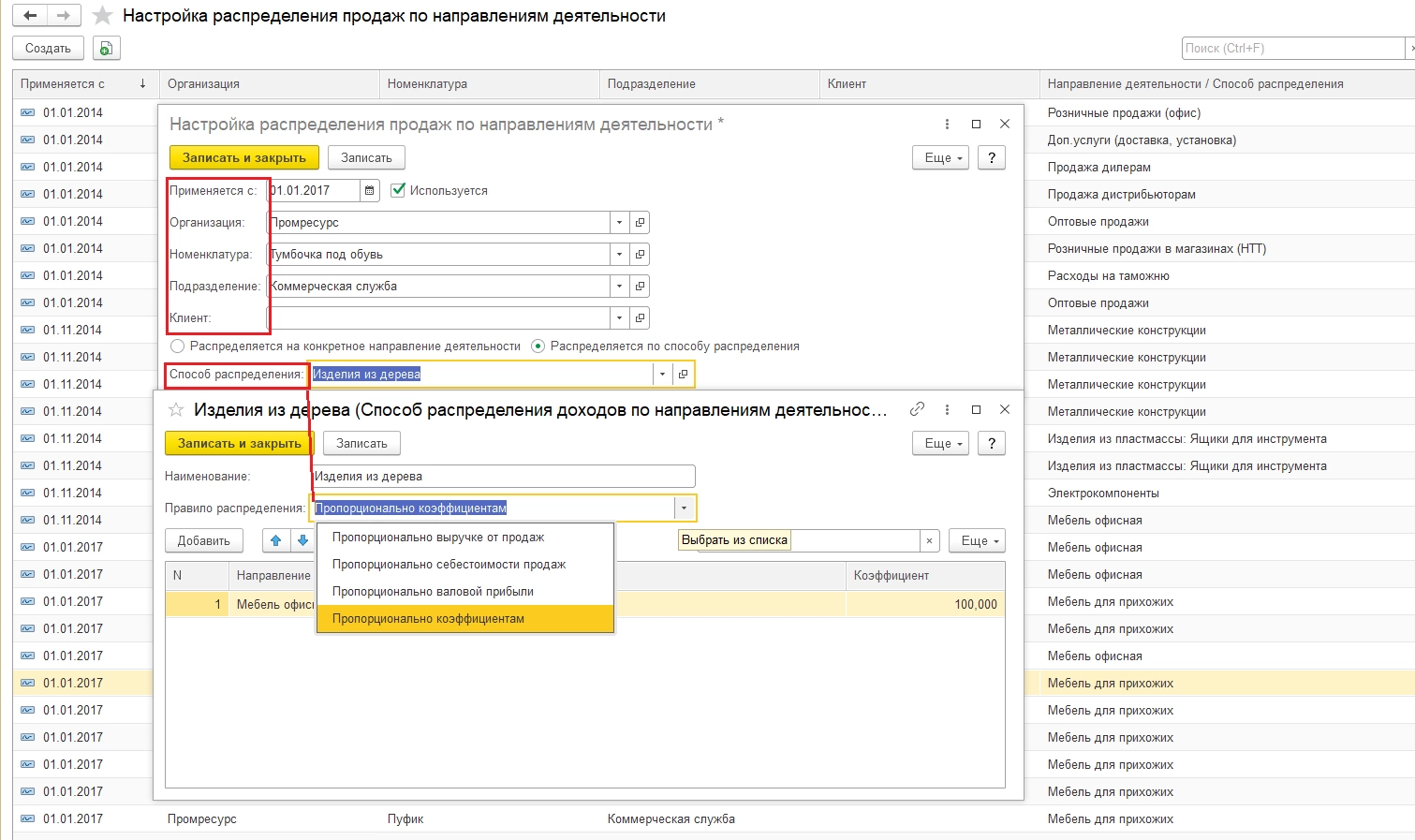Screen dimensions: 1415x840
Task: Add main list page to favorites star
Action: coord(103,16)
